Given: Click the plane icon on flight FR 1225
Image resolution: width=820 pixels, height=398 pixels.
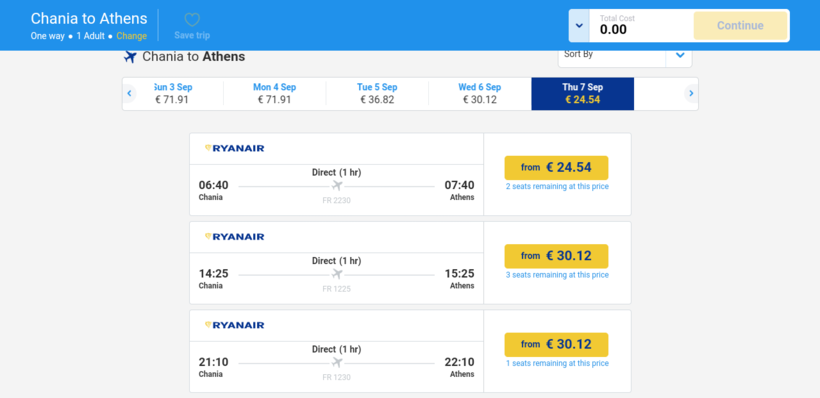Looking at the screenshot, I should tap(337, 274).
